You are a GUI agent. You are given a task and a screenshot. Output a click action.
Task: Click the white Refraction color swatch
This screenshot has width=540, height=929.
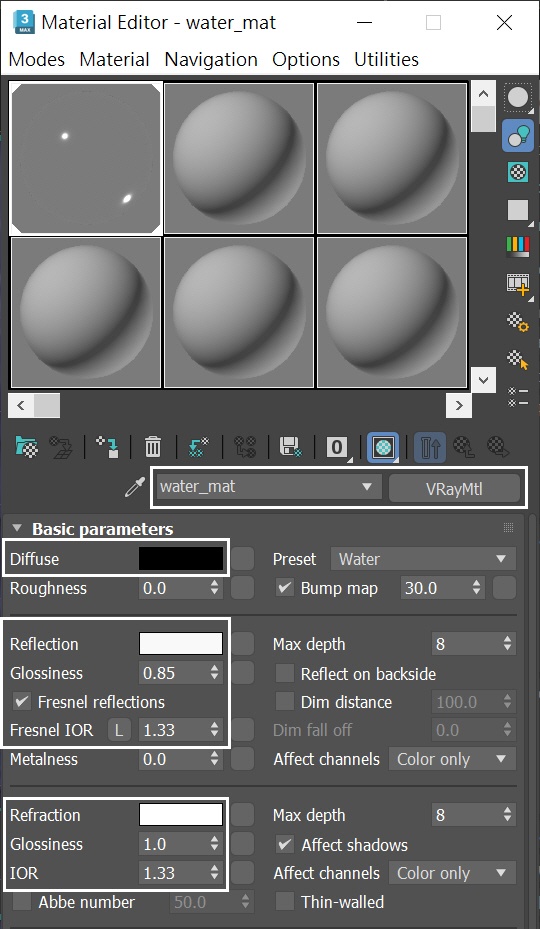tap(181, 815)
